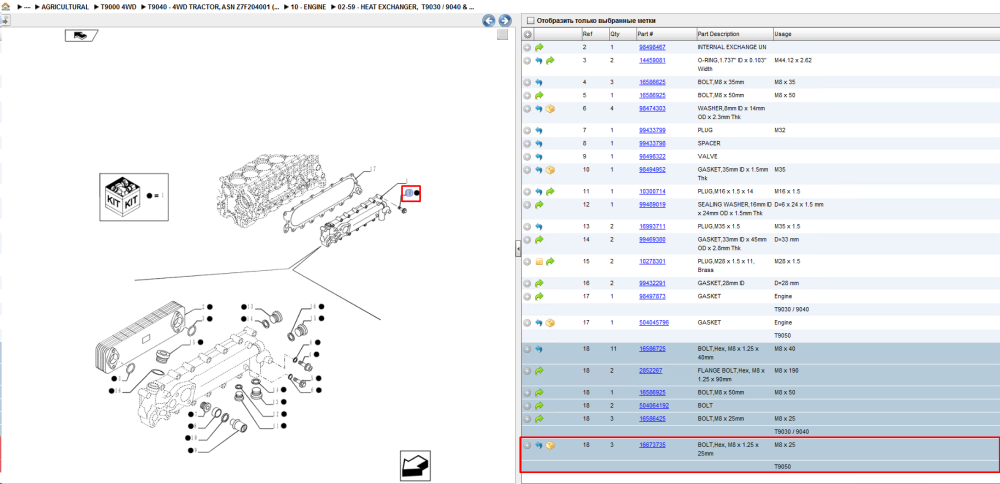Click blue arrow icon on VALVE row
Image resolution: width=1000 pixels, height=484 pixels.
point(539,156)
